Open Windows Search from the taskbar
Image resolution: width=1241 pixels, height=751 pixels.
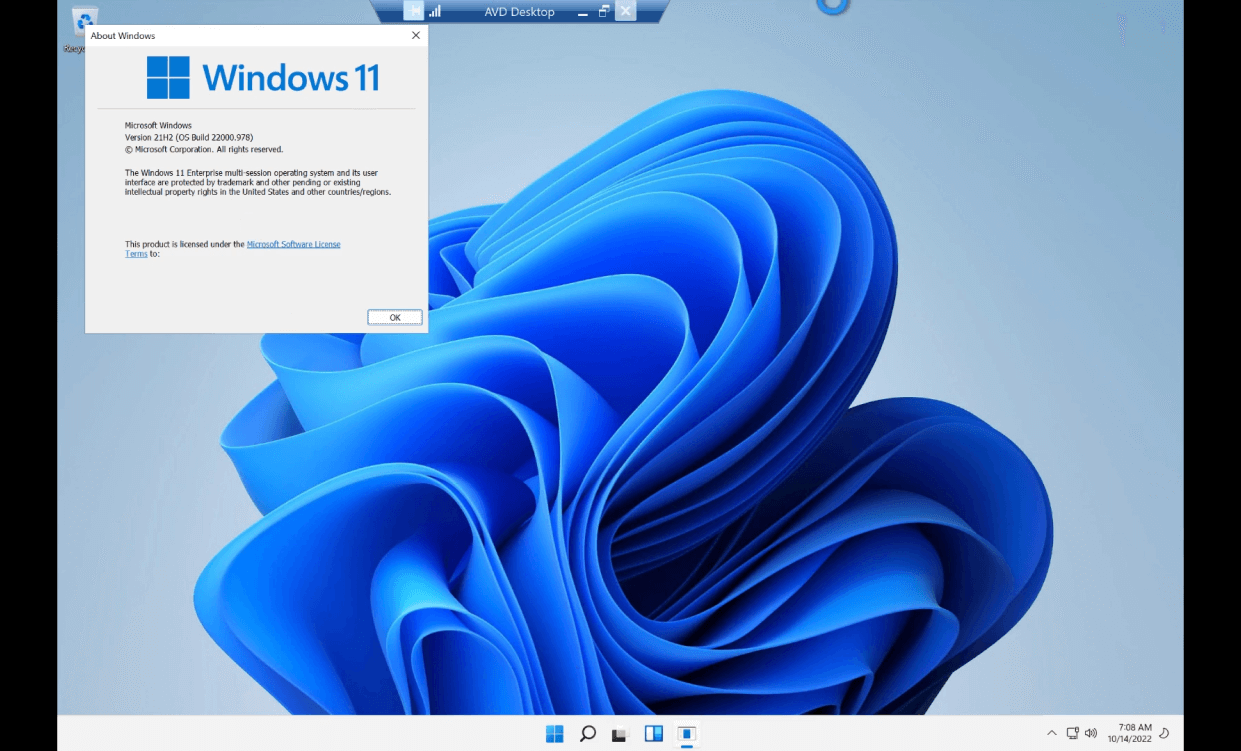coord(587,733)
